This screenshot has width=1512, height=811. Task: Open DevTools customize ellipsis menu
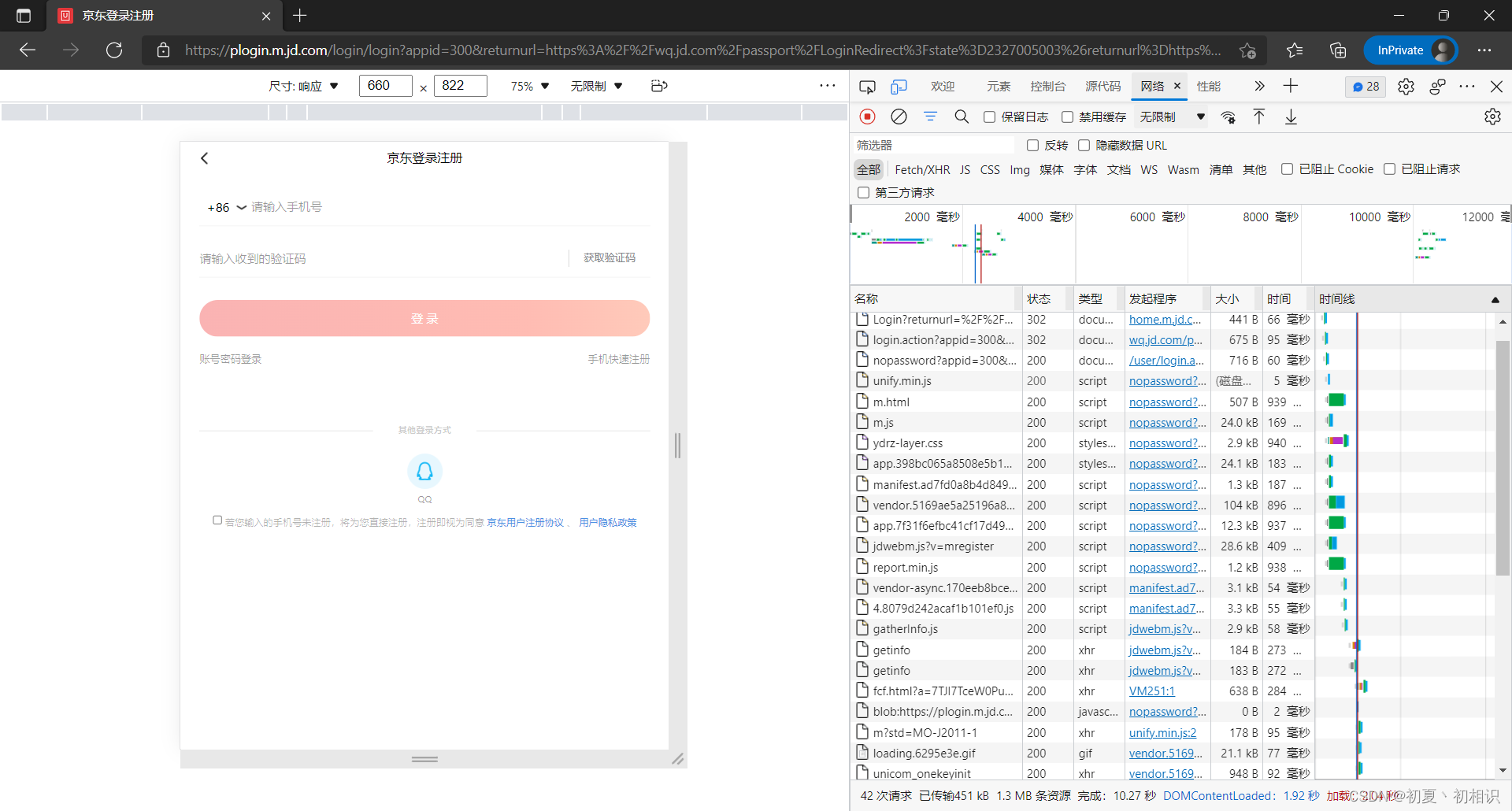point(1466,86)
